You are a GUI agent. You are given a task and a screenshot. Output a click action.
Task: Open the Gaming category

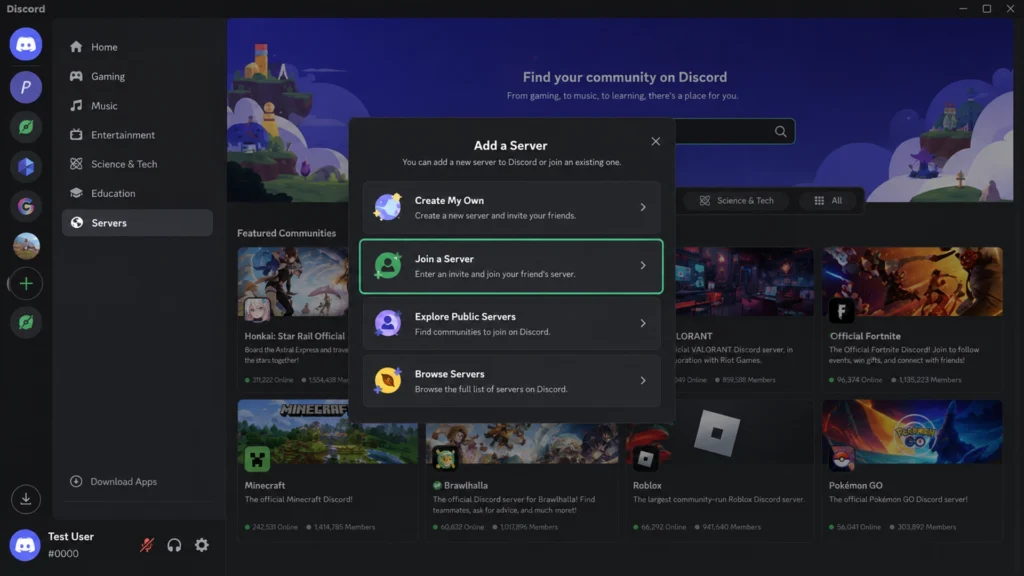pyautogui.click(x=137, y=76)
